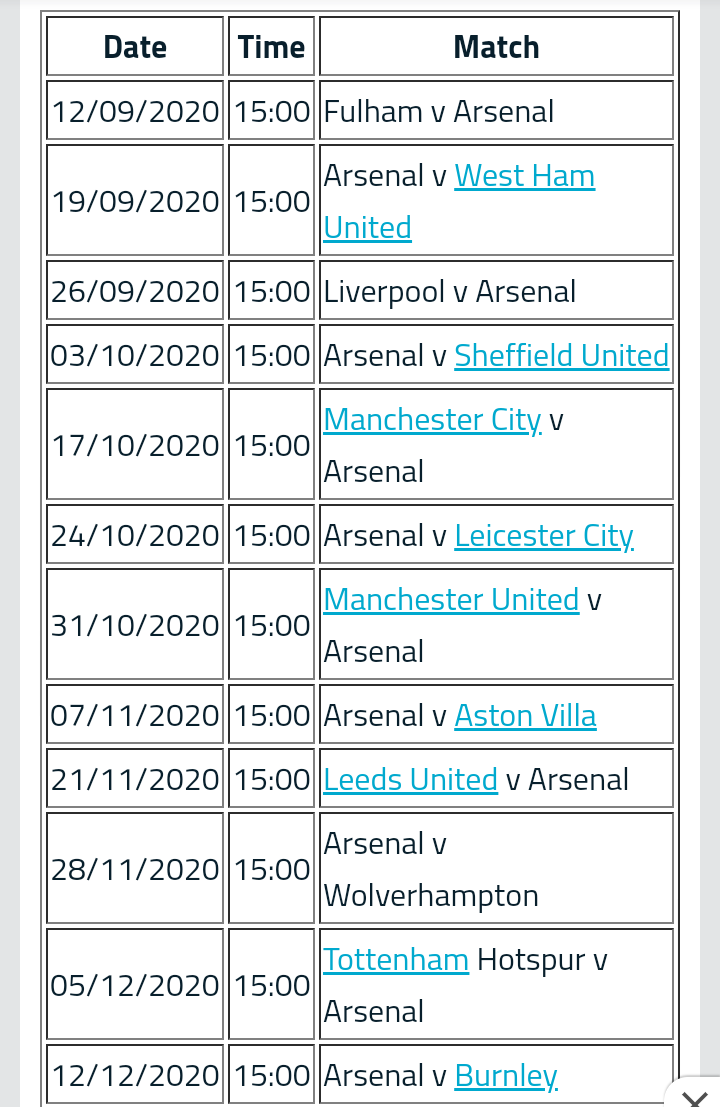Click the Tottenham link
The width and height of the screenshot is (720, 1107).
396,960
